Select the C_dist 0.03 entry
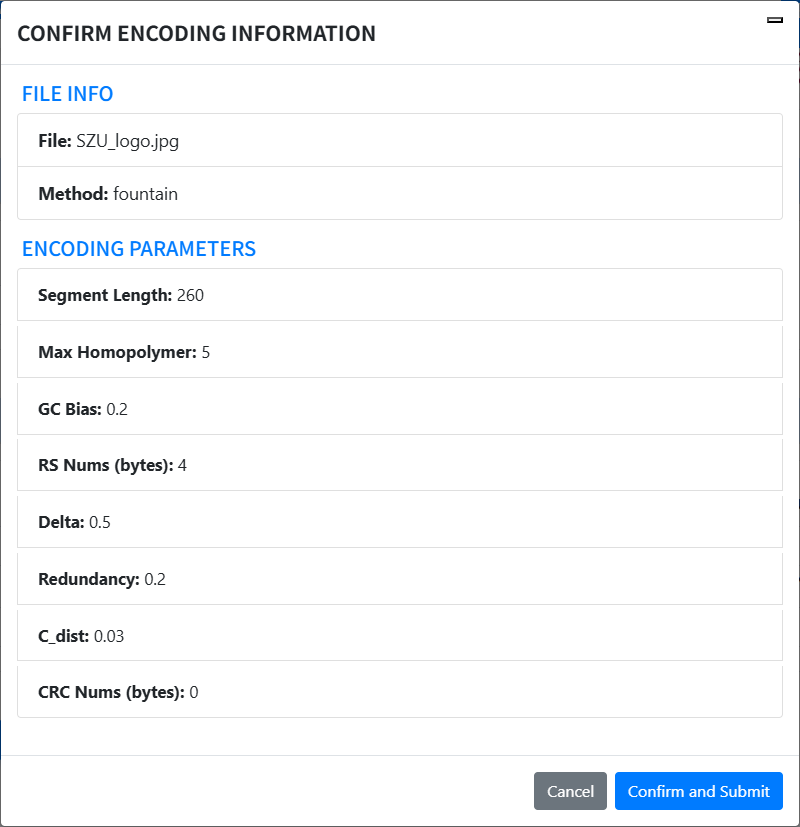The width and height of the screenshot is (800, 827). click(399, 635)
